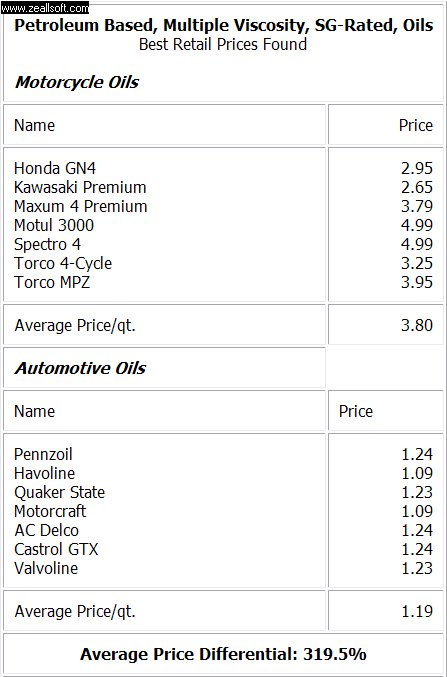Click the Valvoline oil name
This screenshot has width=447, height=677.
click(x=46, y=568)
